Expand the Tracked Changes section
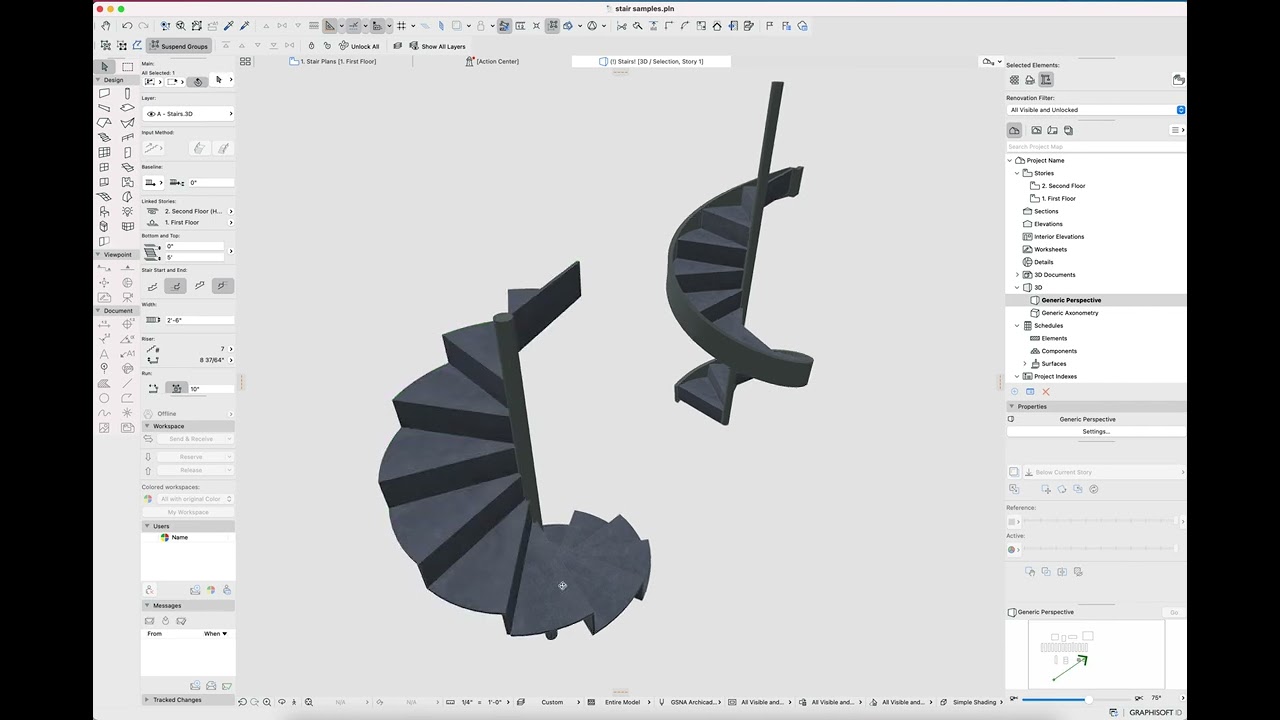 (147, 700)
